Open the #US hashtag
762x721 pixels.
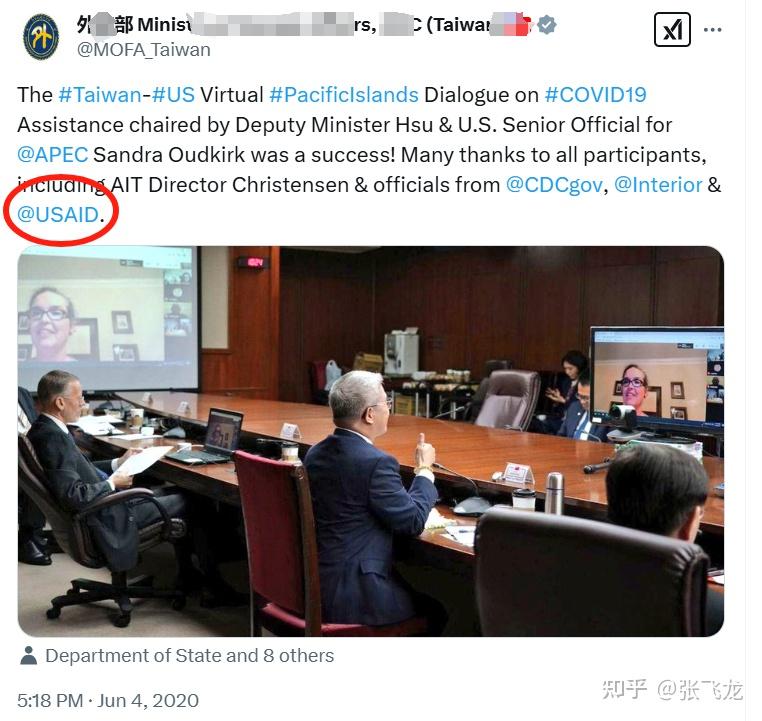[173, 95]
